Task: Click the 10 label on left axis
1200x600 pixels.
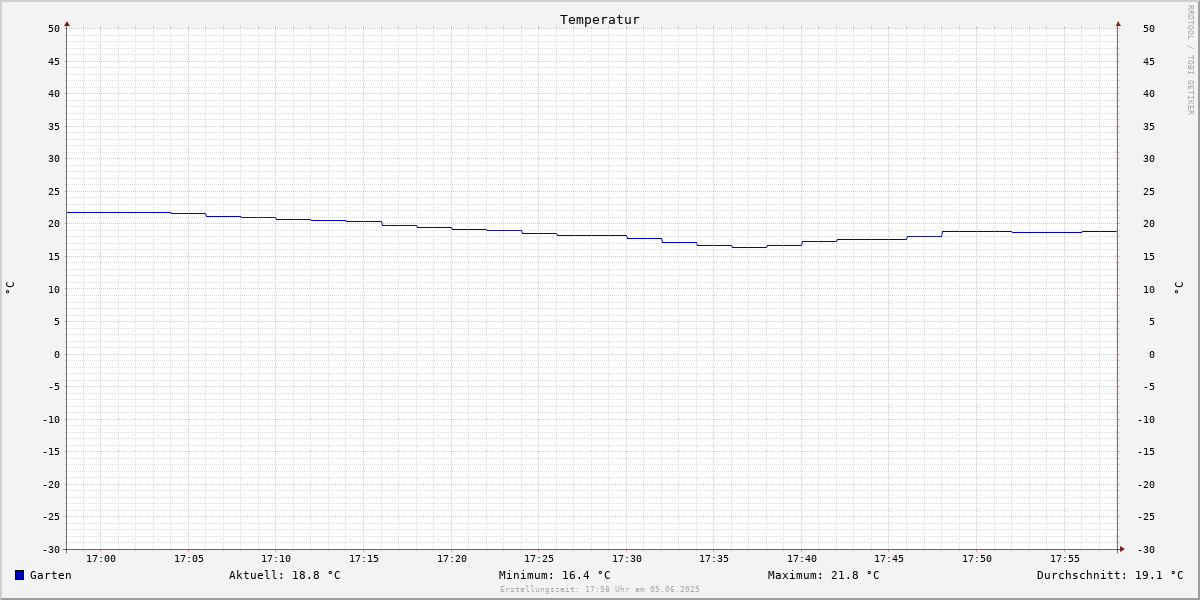Action: [54, 289]
